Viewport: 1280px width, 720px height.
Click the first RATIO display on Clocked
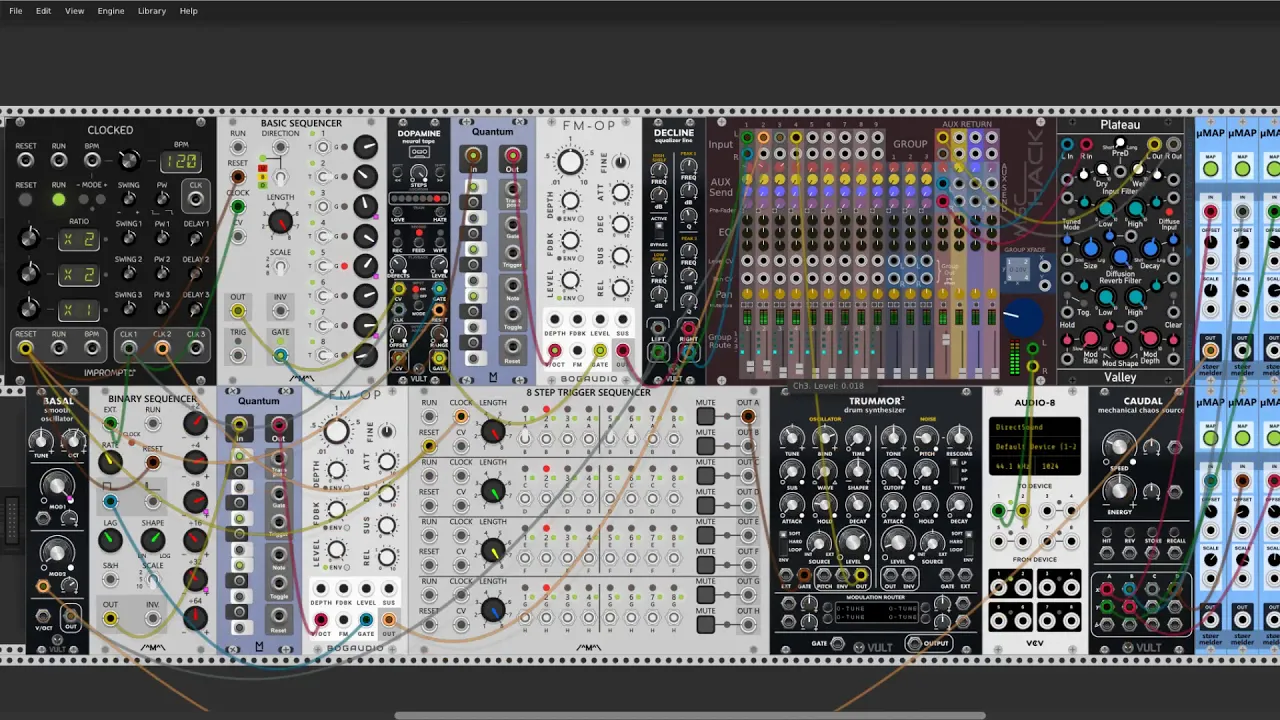80,239
